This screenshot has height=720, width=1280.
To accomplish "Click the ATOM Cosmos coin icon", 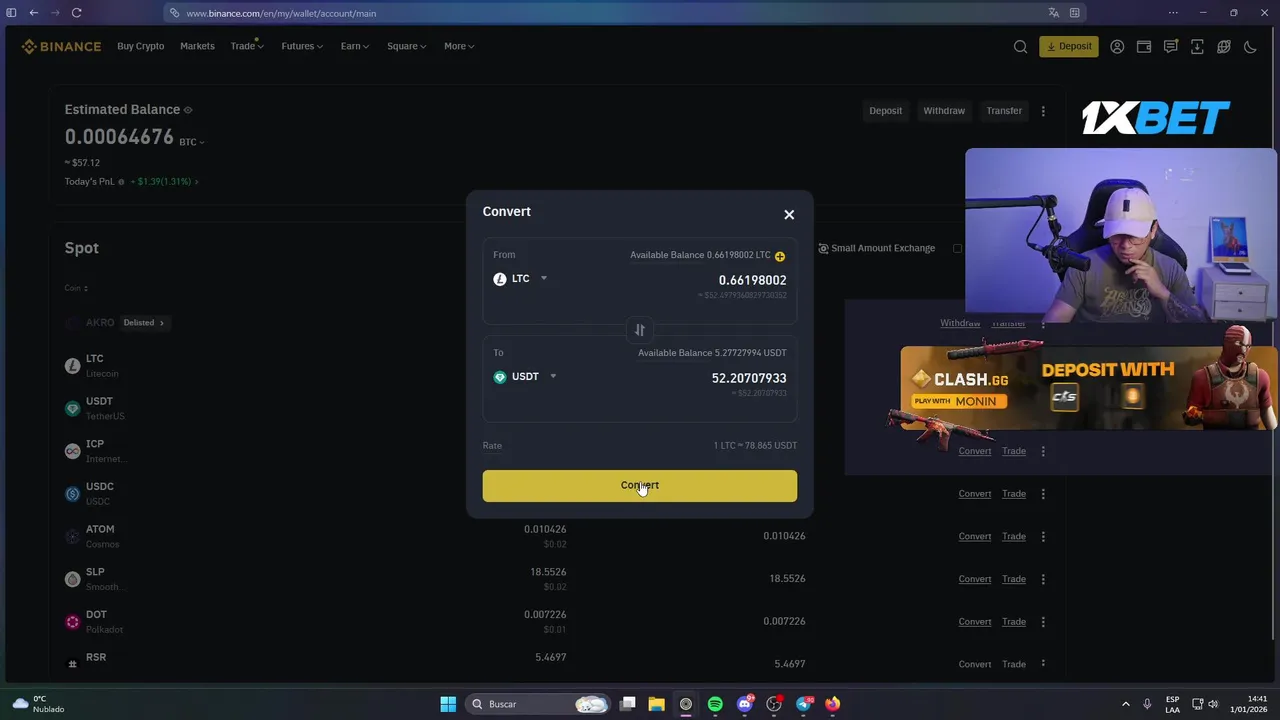I will (x=72, y=537).
